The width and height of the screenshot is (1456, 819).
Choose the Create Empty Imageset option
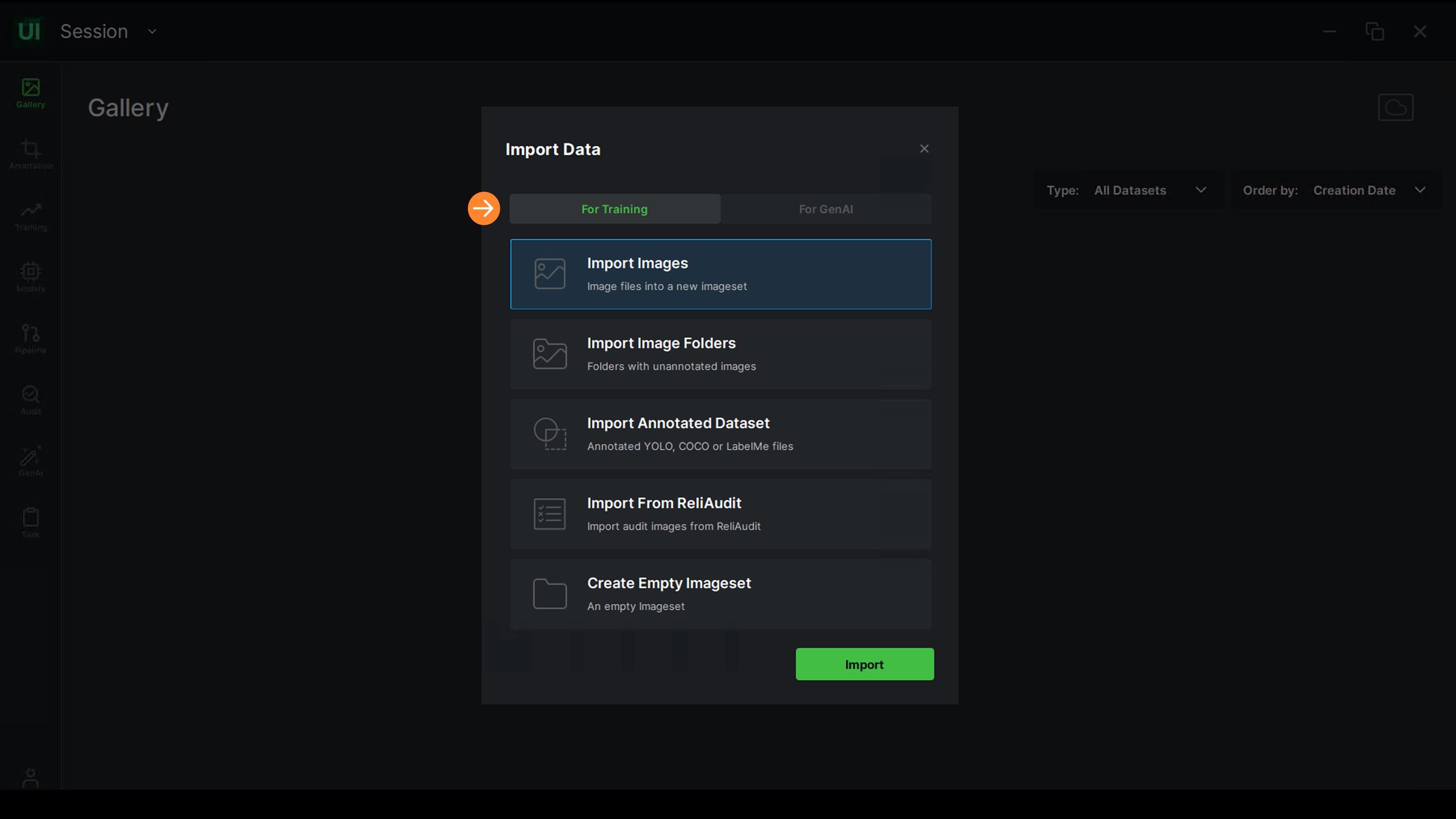720,594
